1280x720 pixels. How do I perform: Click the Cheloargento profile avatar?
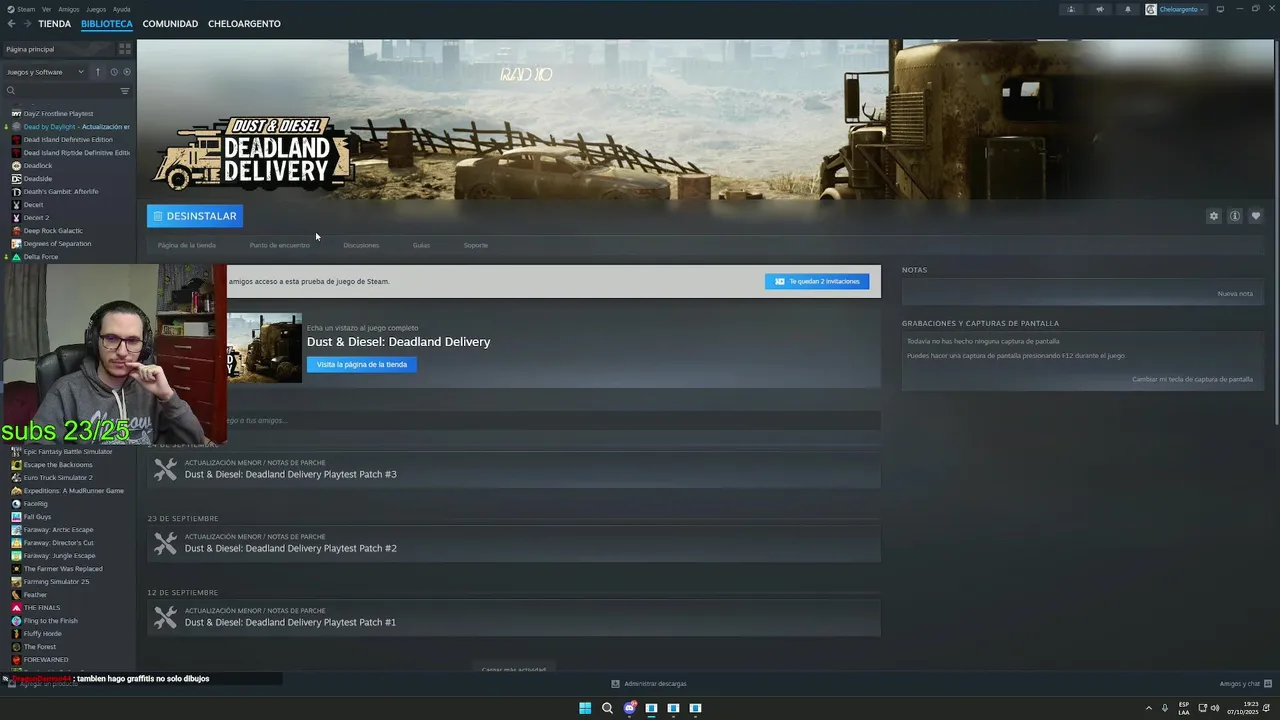click(1151, 9)
